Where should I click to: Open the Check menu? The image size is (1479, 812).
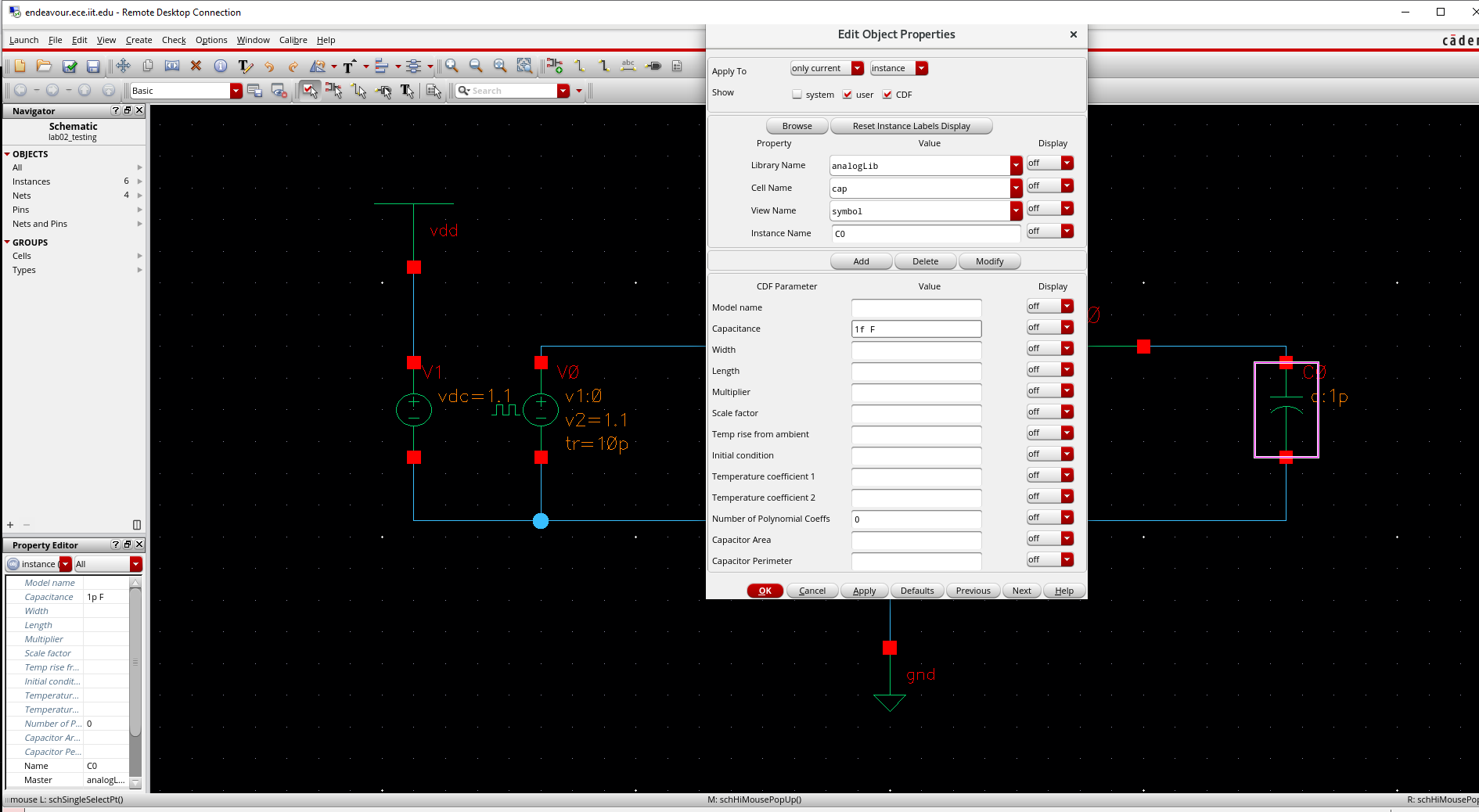point(174,40)
